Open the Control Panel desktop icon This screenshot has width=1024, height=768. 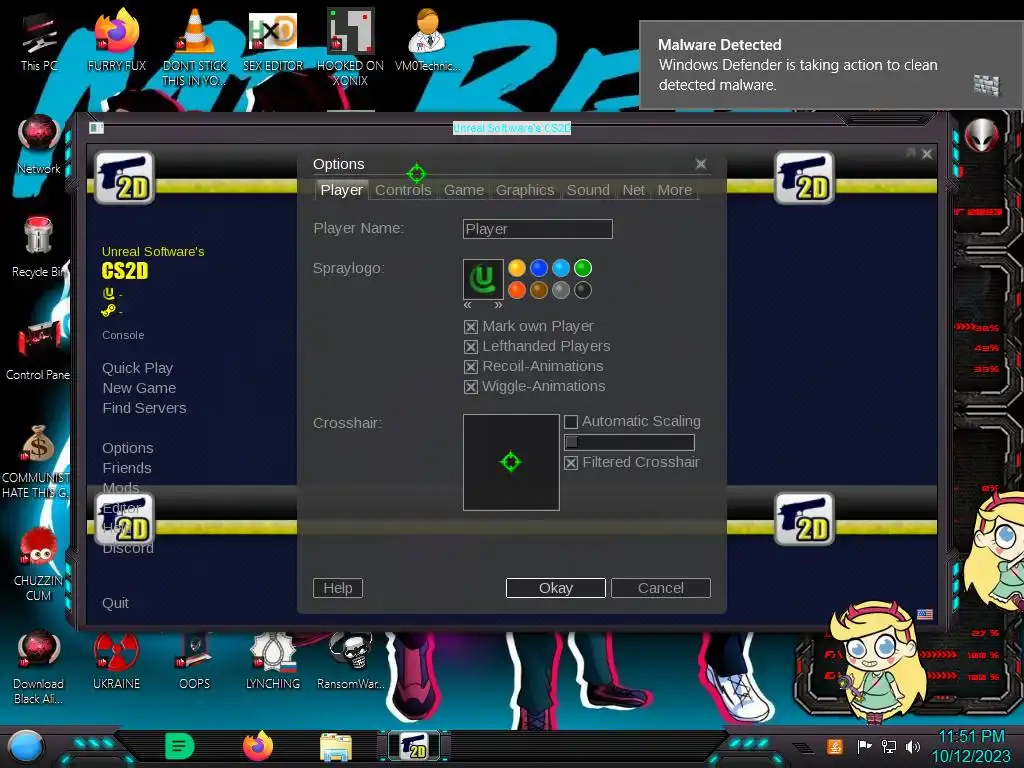38,351
